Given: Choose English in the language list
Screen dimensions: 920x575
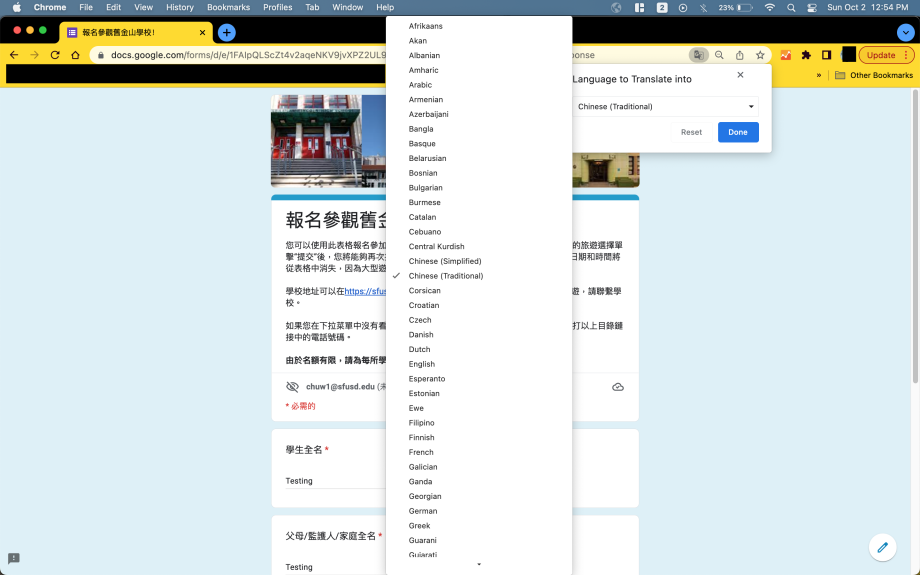Looking at the screenshot, I should tap(422, 364).
